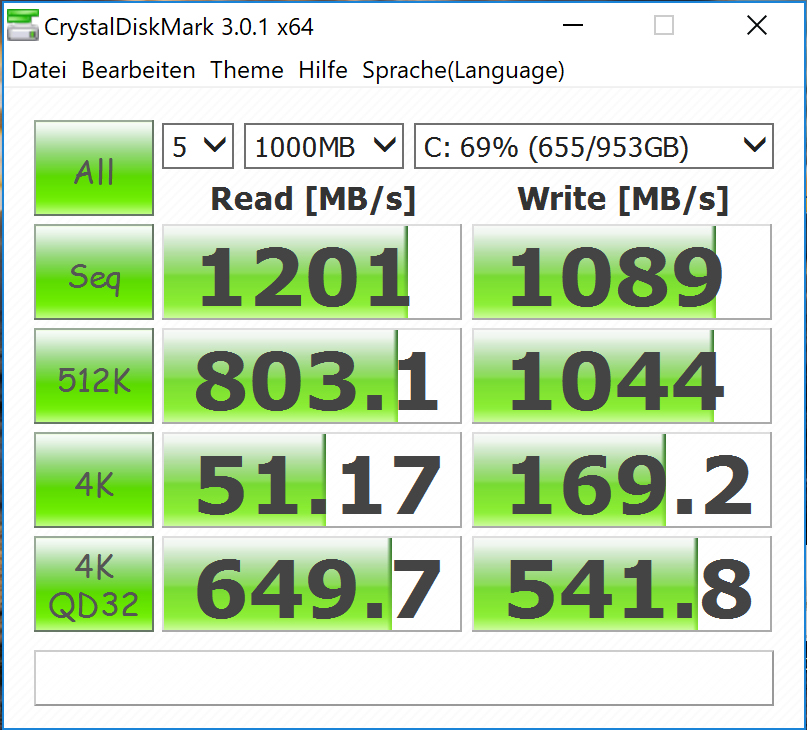807x730 pixels.
Task: Click the Seq read result 1201
Action: [312, 272]
